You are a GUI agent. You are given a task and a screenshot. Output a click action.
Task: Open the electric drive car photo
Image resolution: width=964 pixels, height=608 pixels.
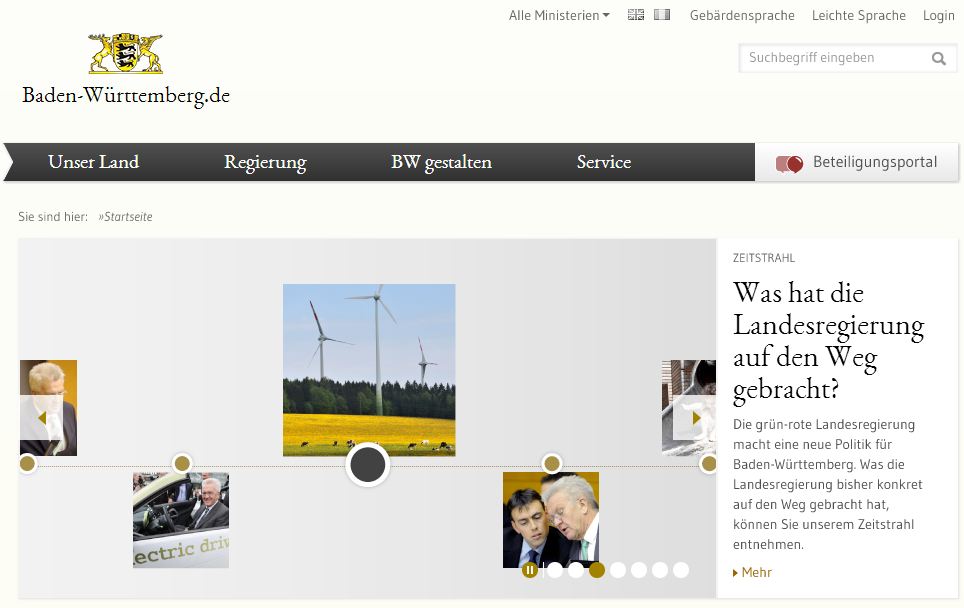[181, 520]
